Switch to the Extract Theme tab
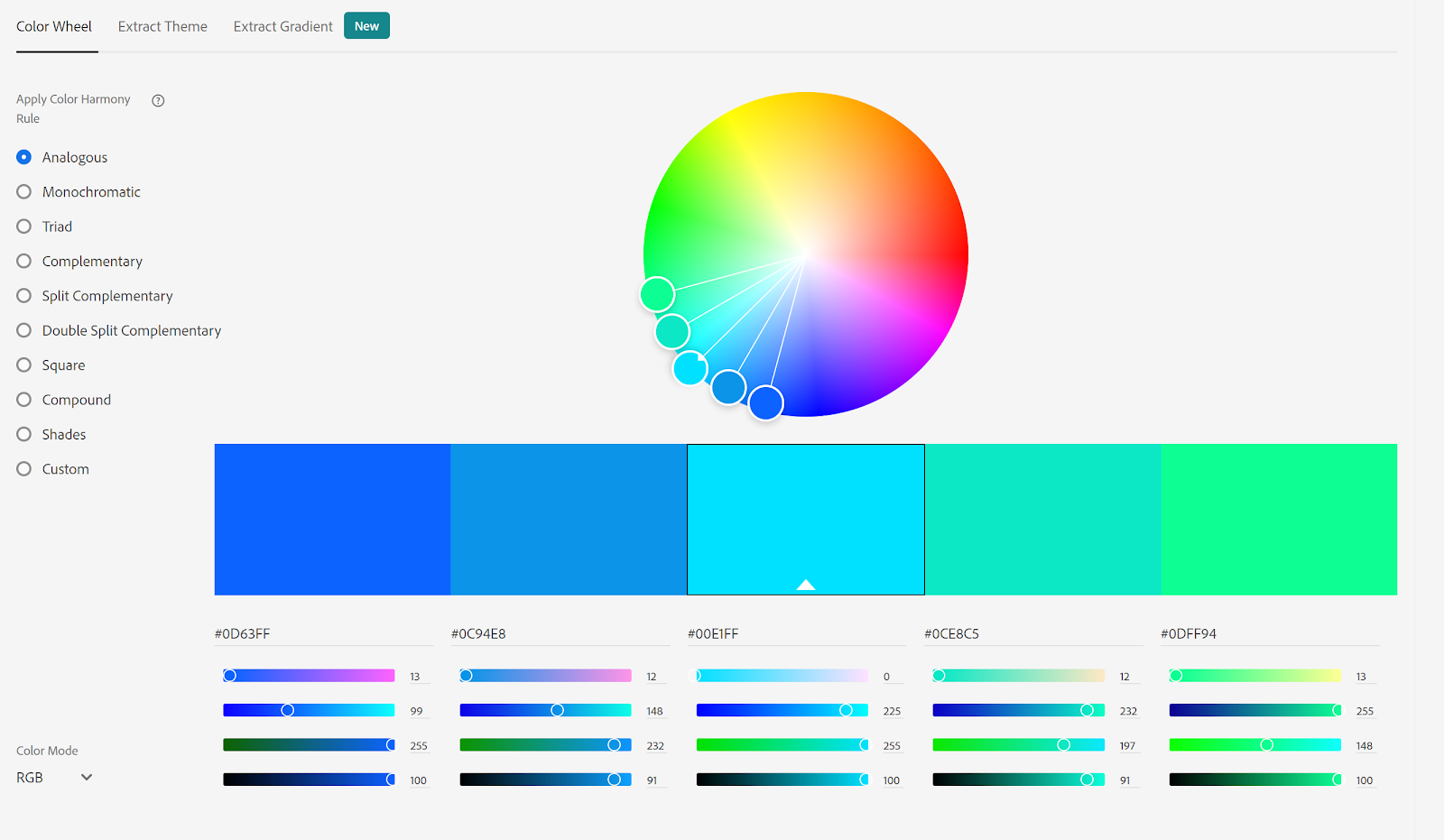Image resolution: width=1444 pixels, height=840 pixels. pos(162,26)
